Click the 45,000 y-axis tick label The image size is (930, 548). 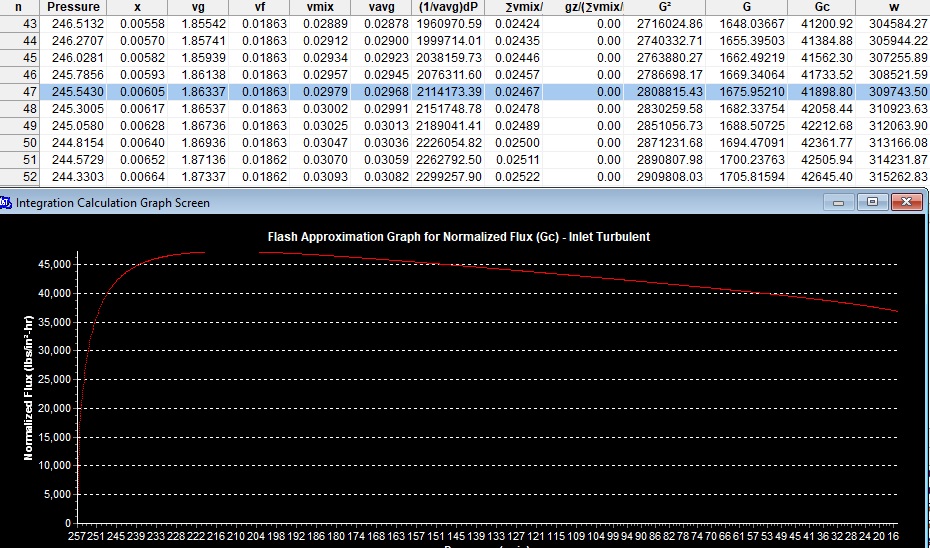[x=53, y=265]
